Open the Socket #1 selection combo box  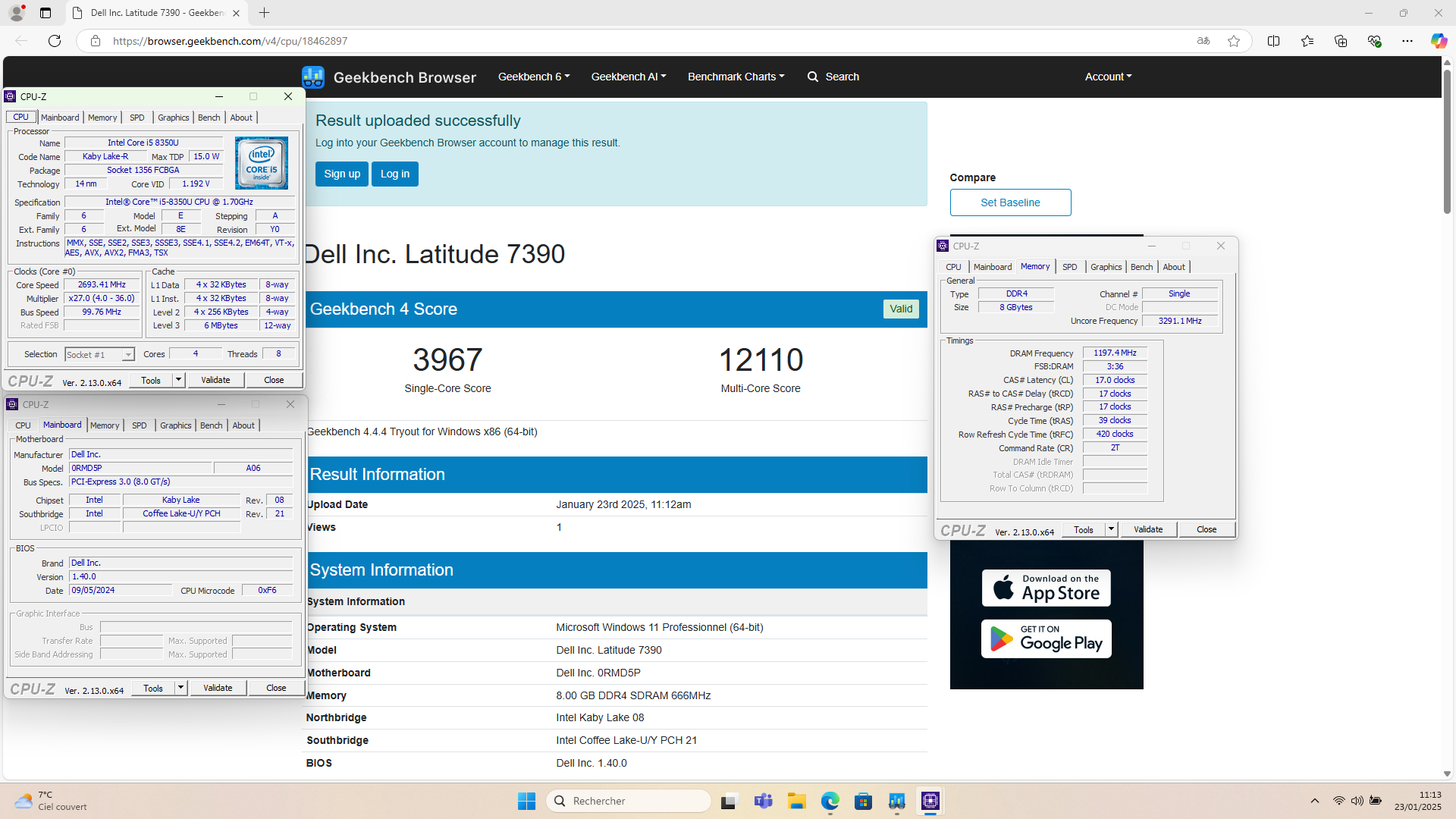[x=99, y=354]
